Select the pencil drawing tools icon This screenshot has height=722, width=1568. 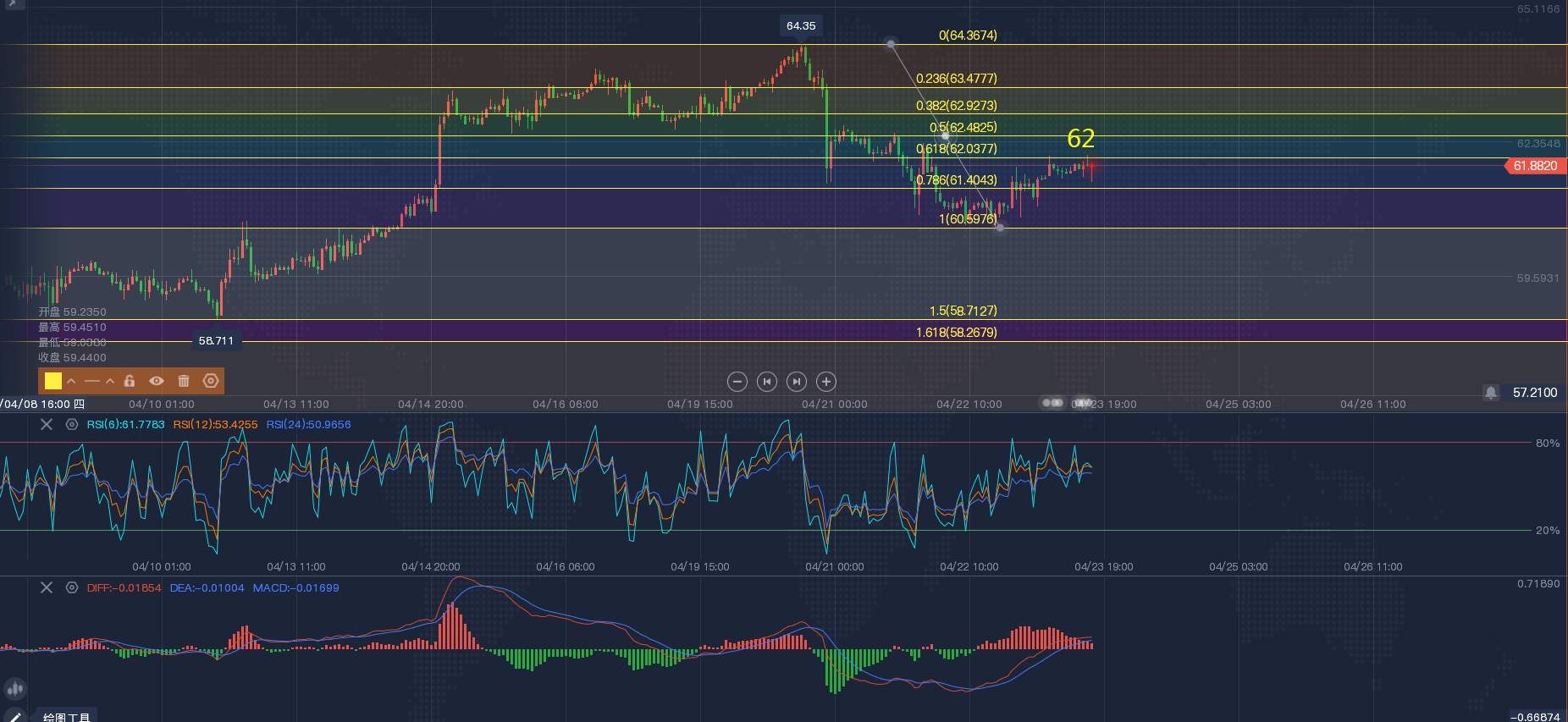14,715
